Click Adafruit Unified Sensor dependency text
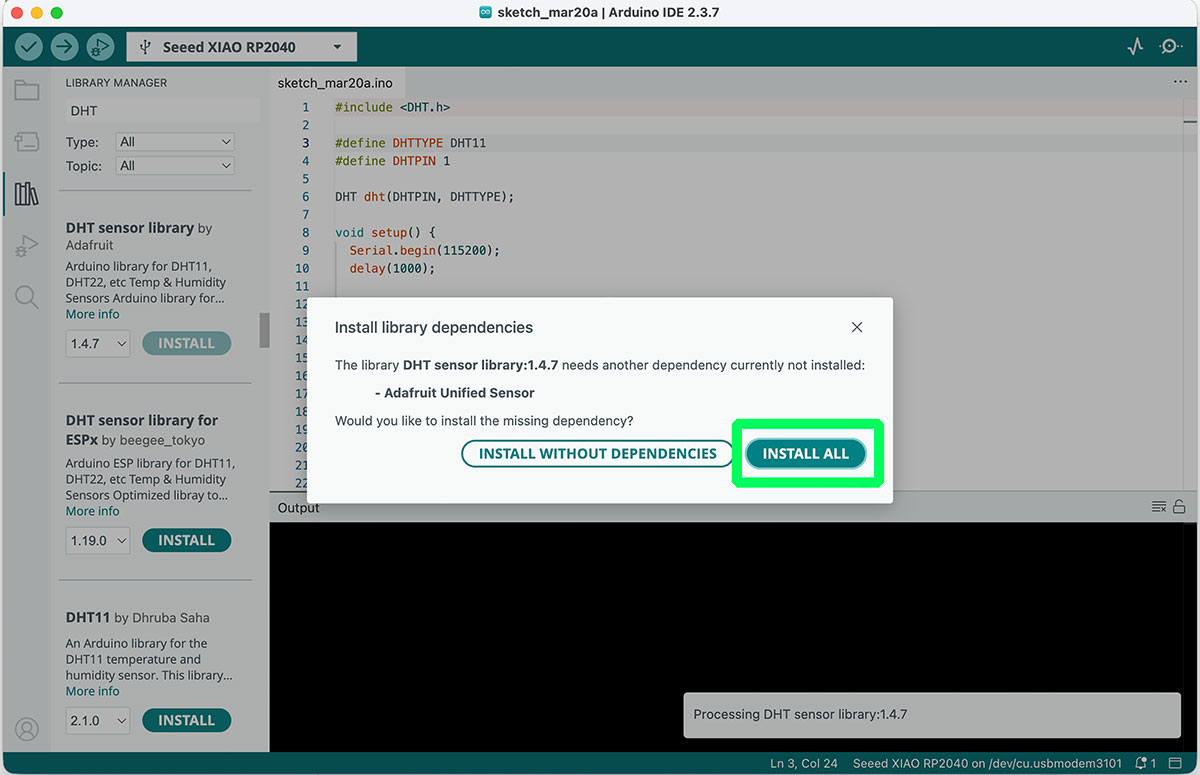 [x=460, y=393]
